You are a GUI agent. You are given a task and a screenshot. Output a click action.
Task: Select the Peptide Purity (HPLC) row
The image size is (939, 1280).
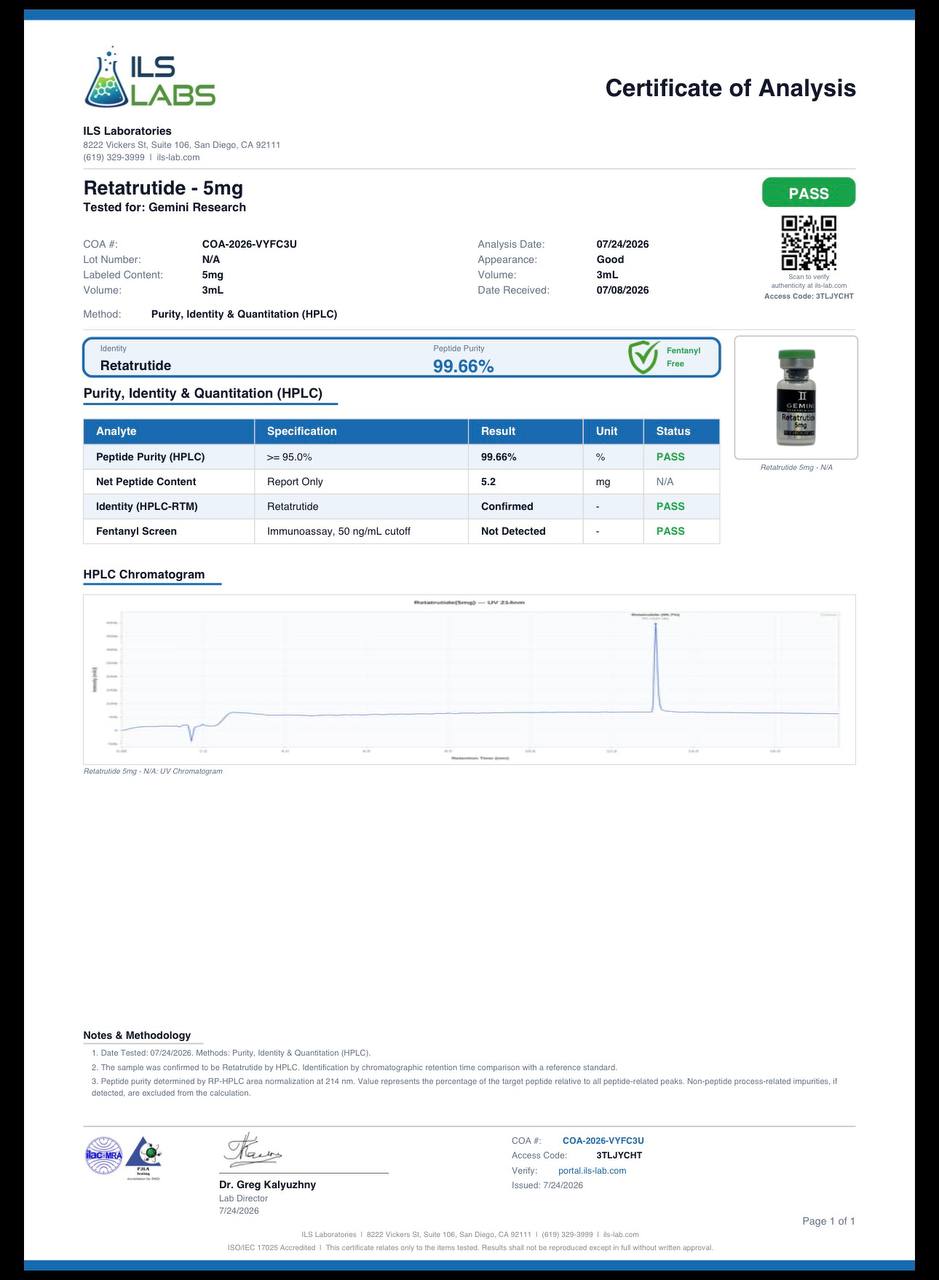pos(401,457)
